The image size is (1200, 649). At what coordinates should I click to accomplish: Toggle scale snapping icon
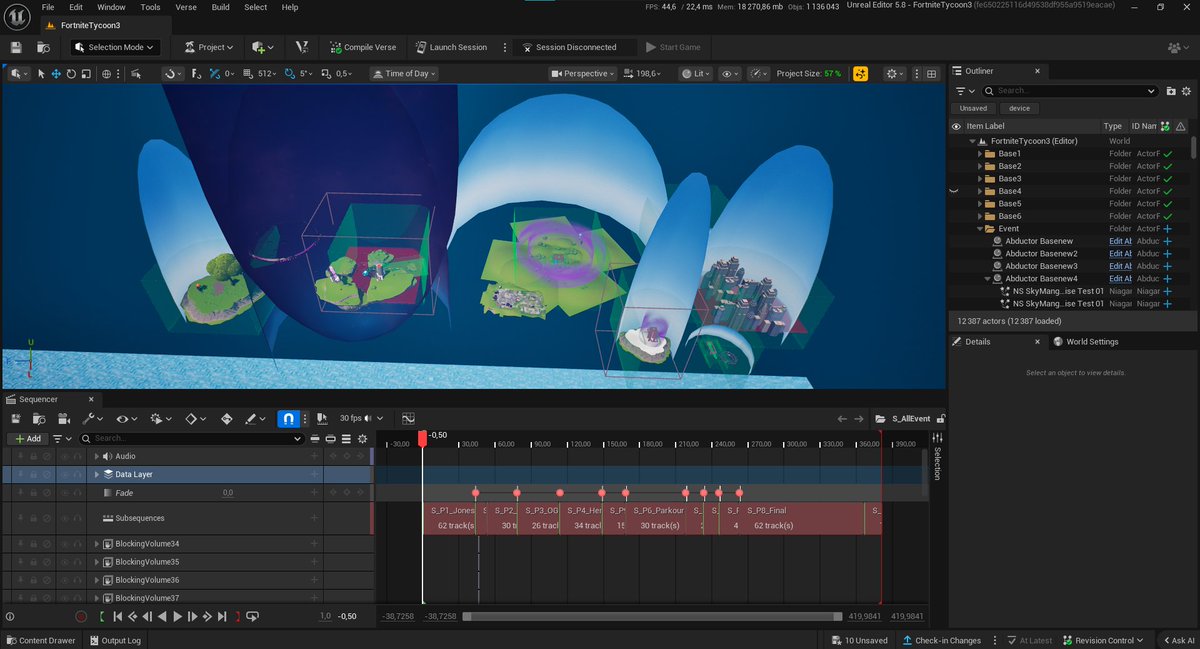[326, 73]
